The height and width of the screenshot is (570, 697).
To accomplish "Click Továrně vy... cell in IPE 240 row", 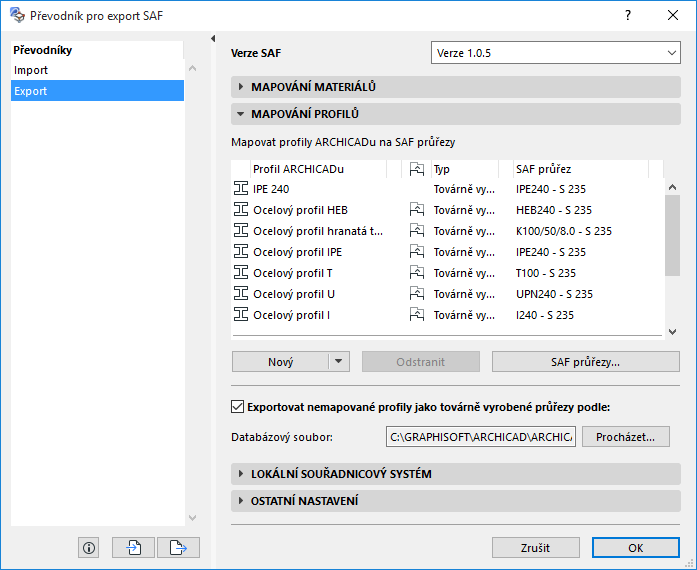I will coord(464,189).
